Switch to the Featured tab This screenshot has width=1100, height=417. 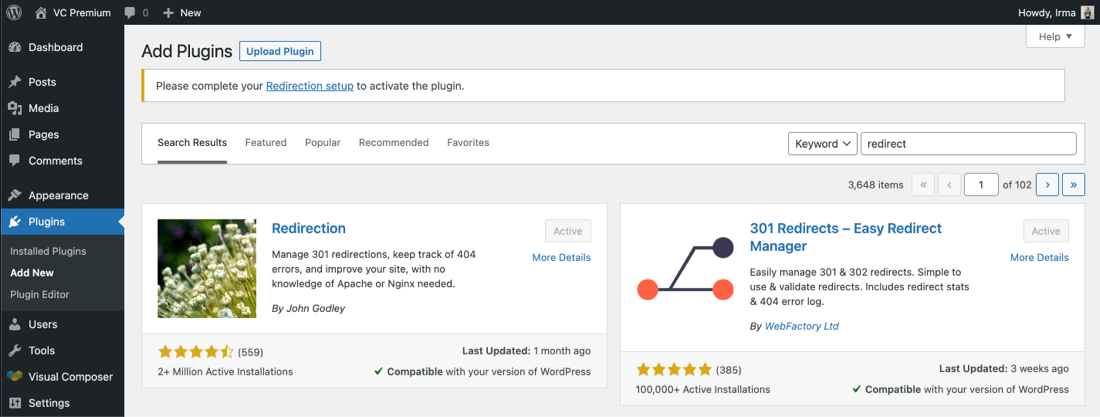266,143
